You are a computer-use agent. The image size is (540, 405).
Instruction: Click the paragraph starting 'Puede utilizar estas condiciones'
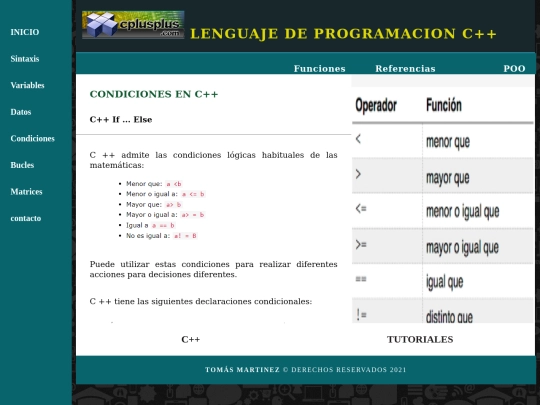213,269
